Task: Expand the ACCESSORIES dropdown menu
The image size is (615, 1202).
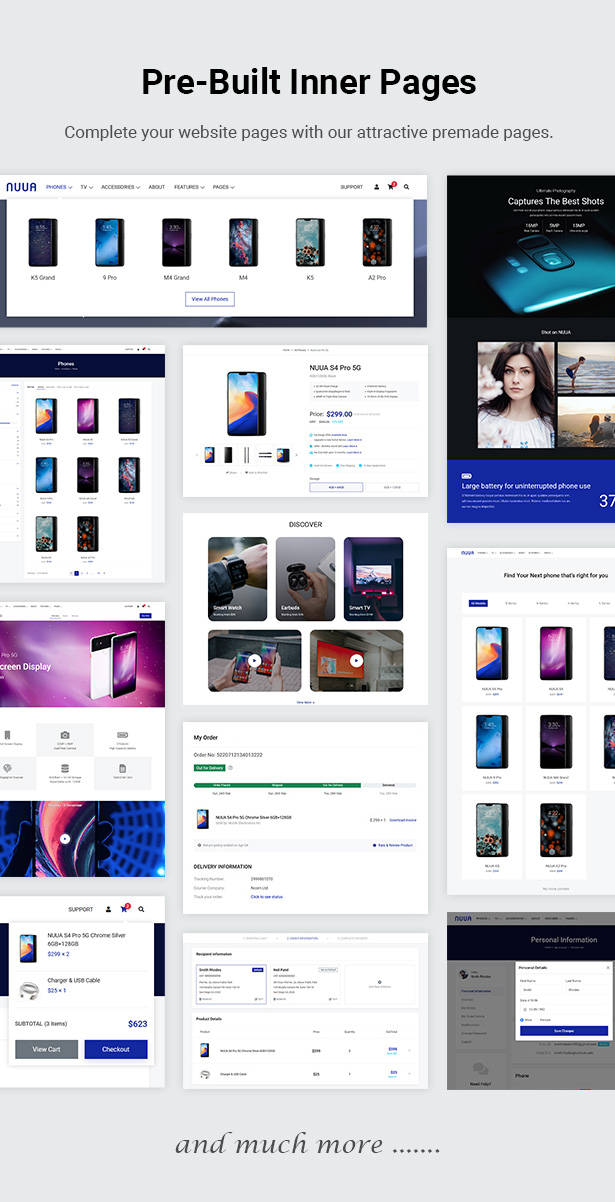Action: coord(120,187)
